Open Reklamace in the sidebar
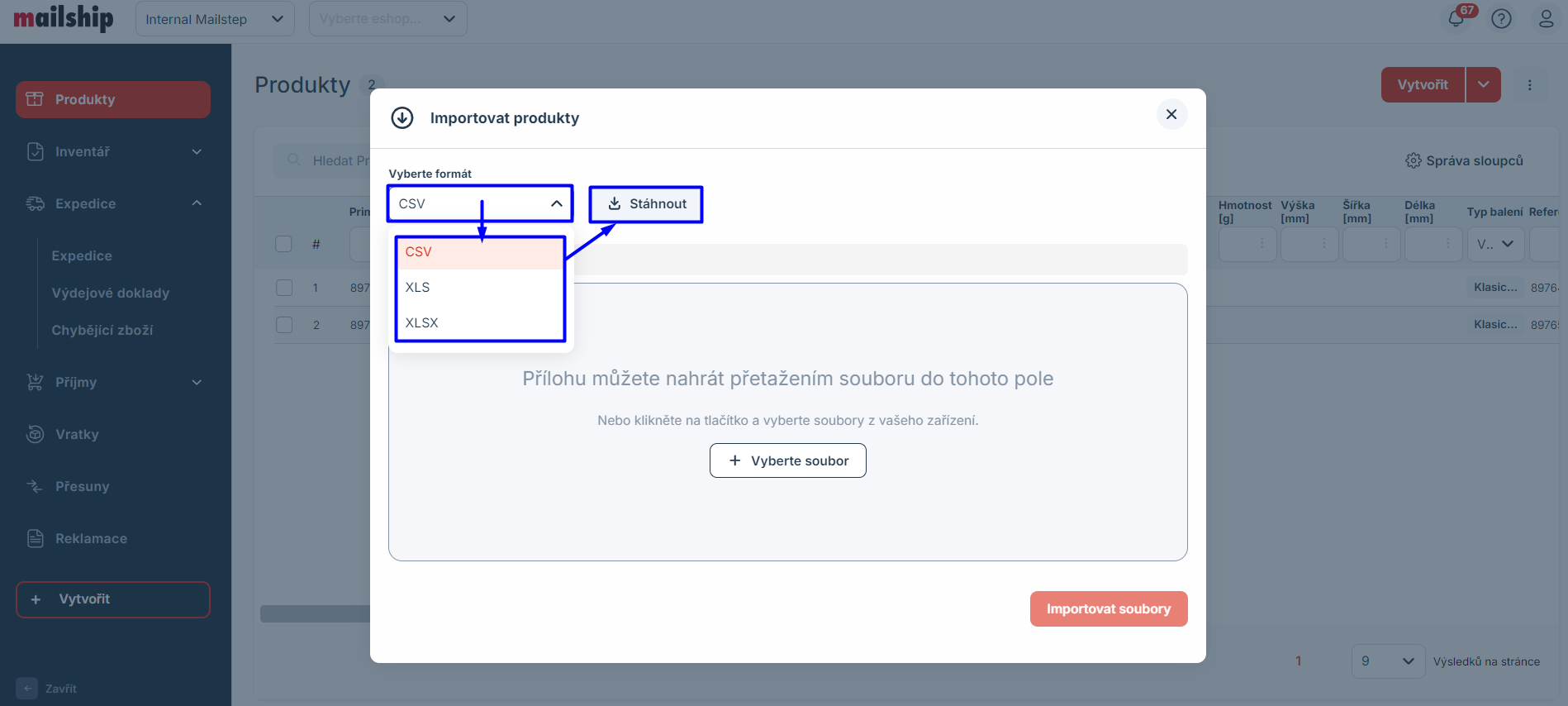Image resolution: width=1568 pixels, height=706 pixels. point(91,538)
